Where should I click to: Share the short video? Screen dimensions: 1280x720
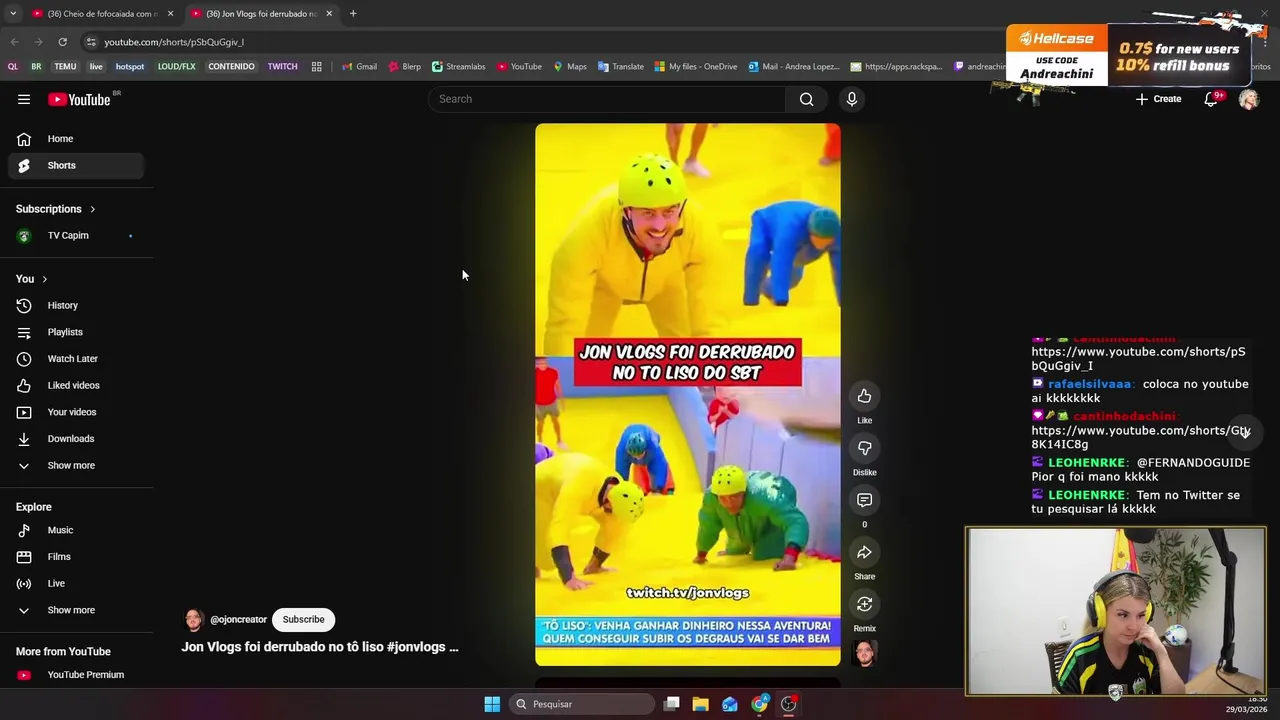point(865,552)
